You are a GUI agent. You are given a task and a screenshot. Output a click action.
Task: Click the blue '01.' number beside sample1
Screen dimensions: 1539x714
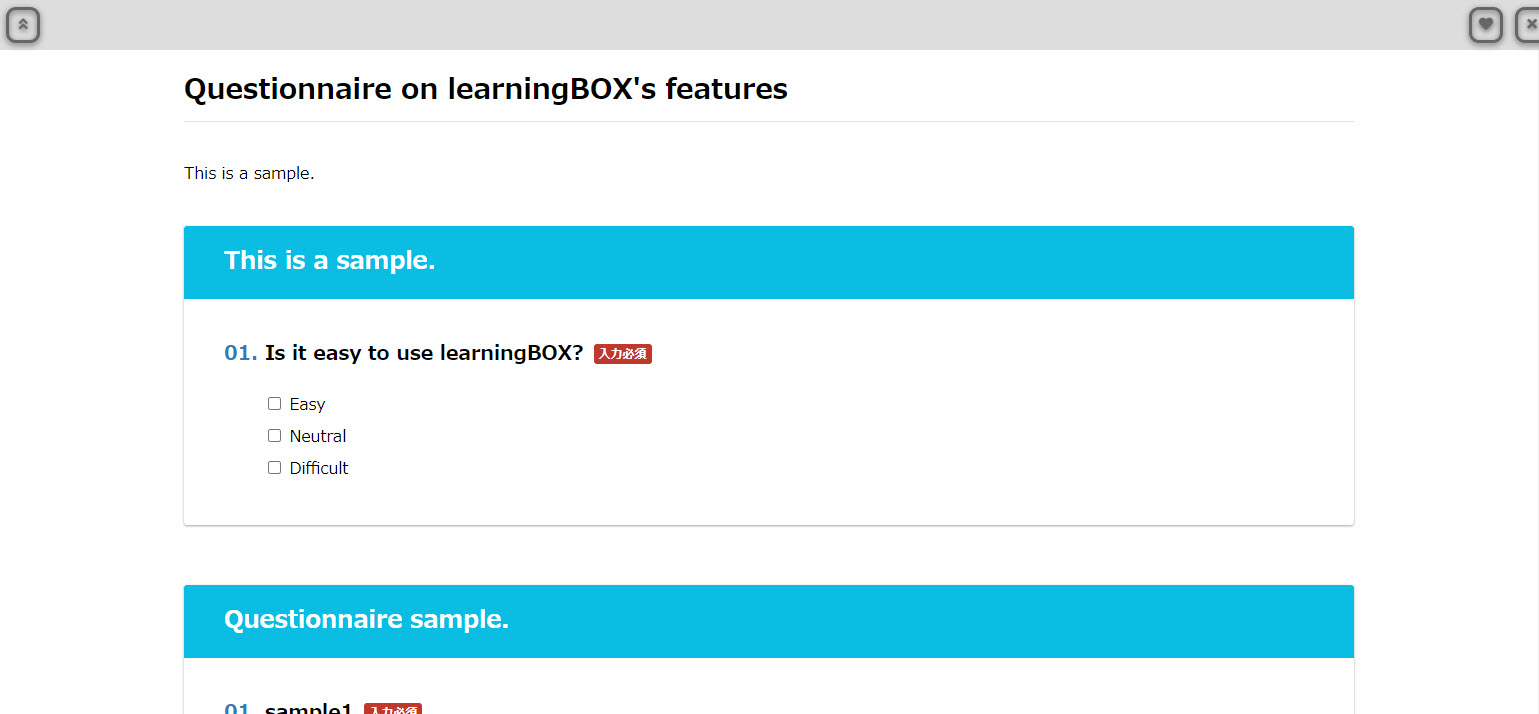[238, 709]
